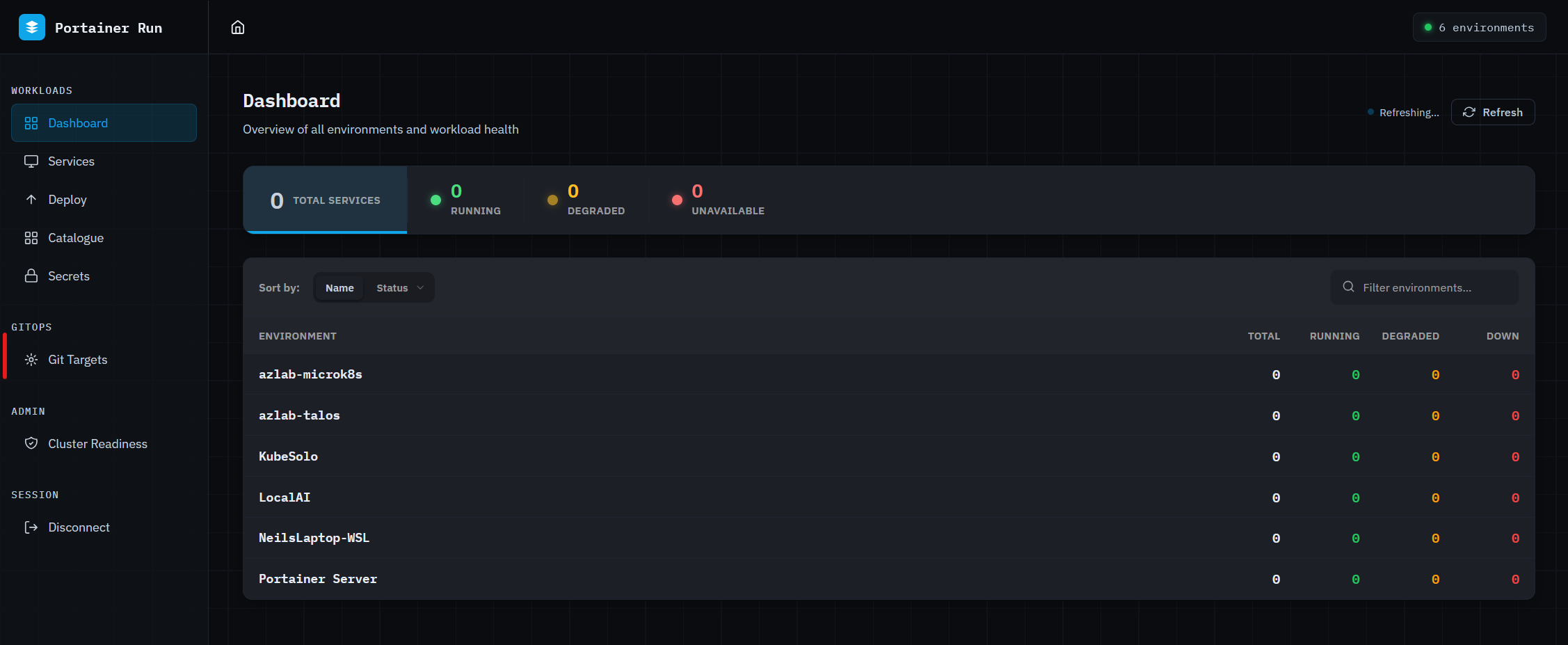This screenshot has width=1568, height=645.
Task: Click the DEGRADED column header in table
Action: click(1410, 336)
